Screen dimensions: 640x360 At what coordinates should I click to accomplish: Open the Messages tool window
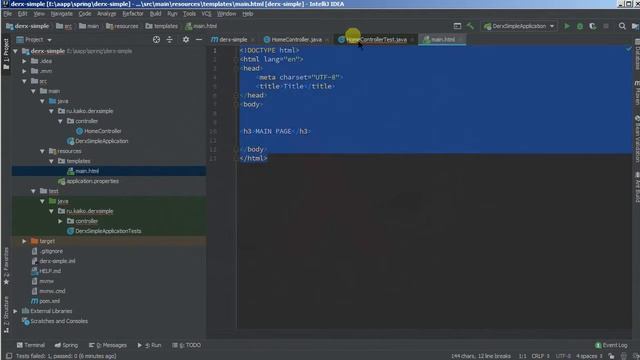point(108,345)
